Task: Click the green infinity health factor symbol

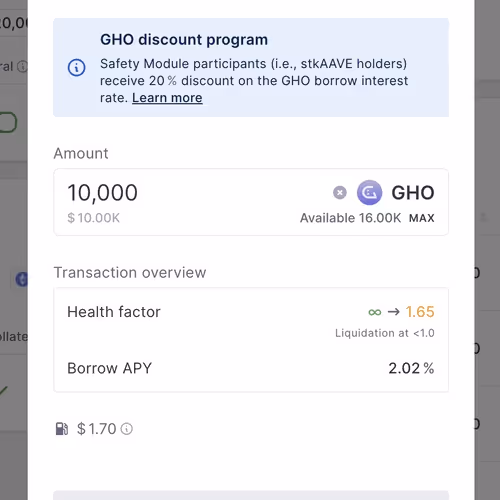Action: [x=375, y=312]
